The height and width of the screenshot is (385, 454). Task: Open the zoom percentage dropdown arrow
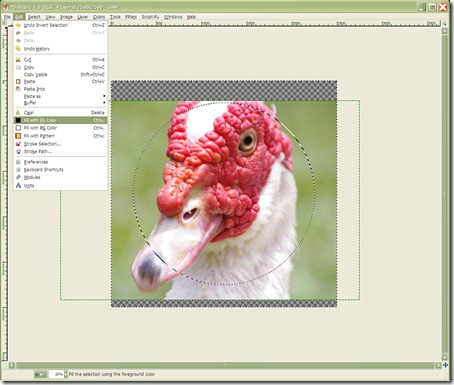(x=66, y=375)
